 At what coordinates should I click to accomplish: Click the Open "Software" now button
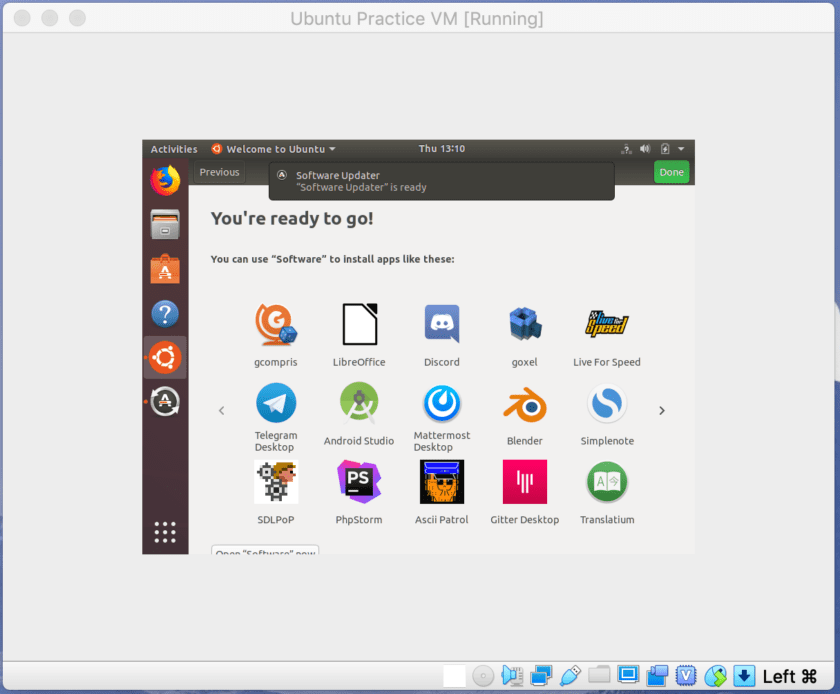[x=265, y=550]
